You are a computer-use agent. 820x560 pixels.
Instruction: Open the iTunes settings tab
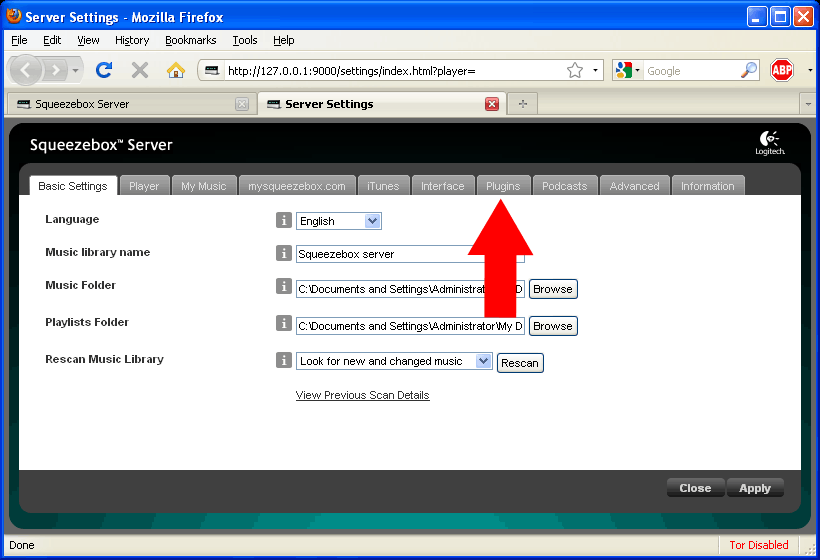click(383, 186)
